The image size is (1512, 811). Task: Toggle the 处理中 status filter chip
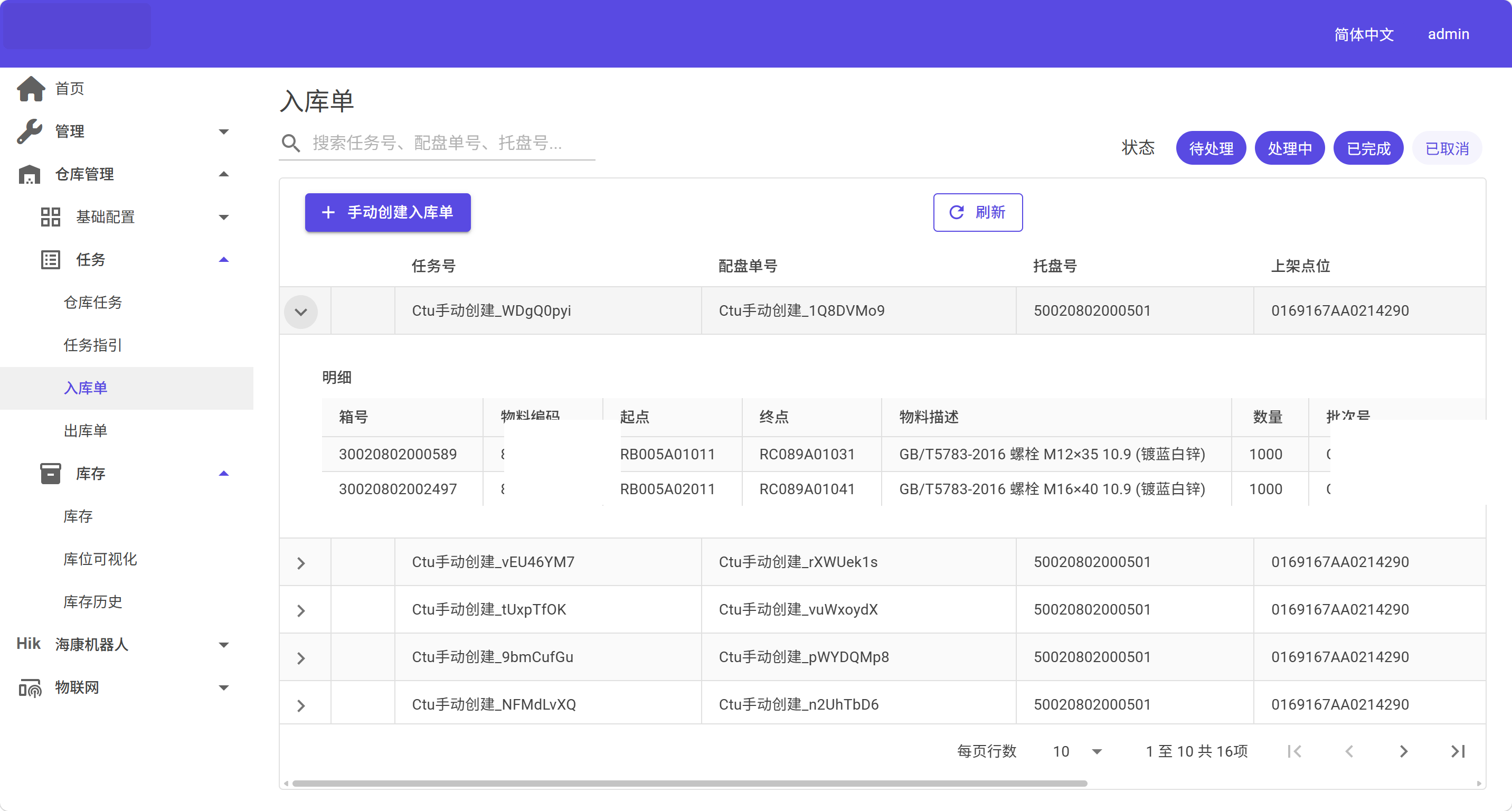coord(1290,148)
